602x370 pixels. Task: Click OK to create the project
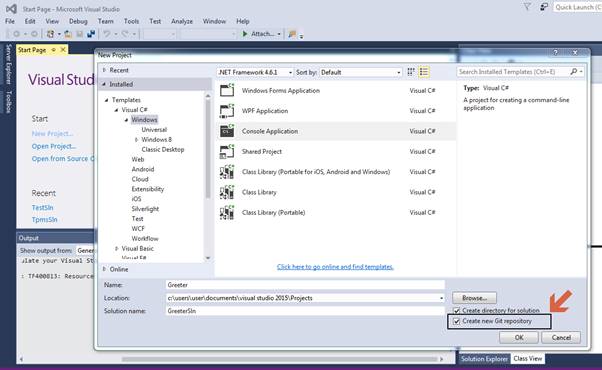coord(519,338)
